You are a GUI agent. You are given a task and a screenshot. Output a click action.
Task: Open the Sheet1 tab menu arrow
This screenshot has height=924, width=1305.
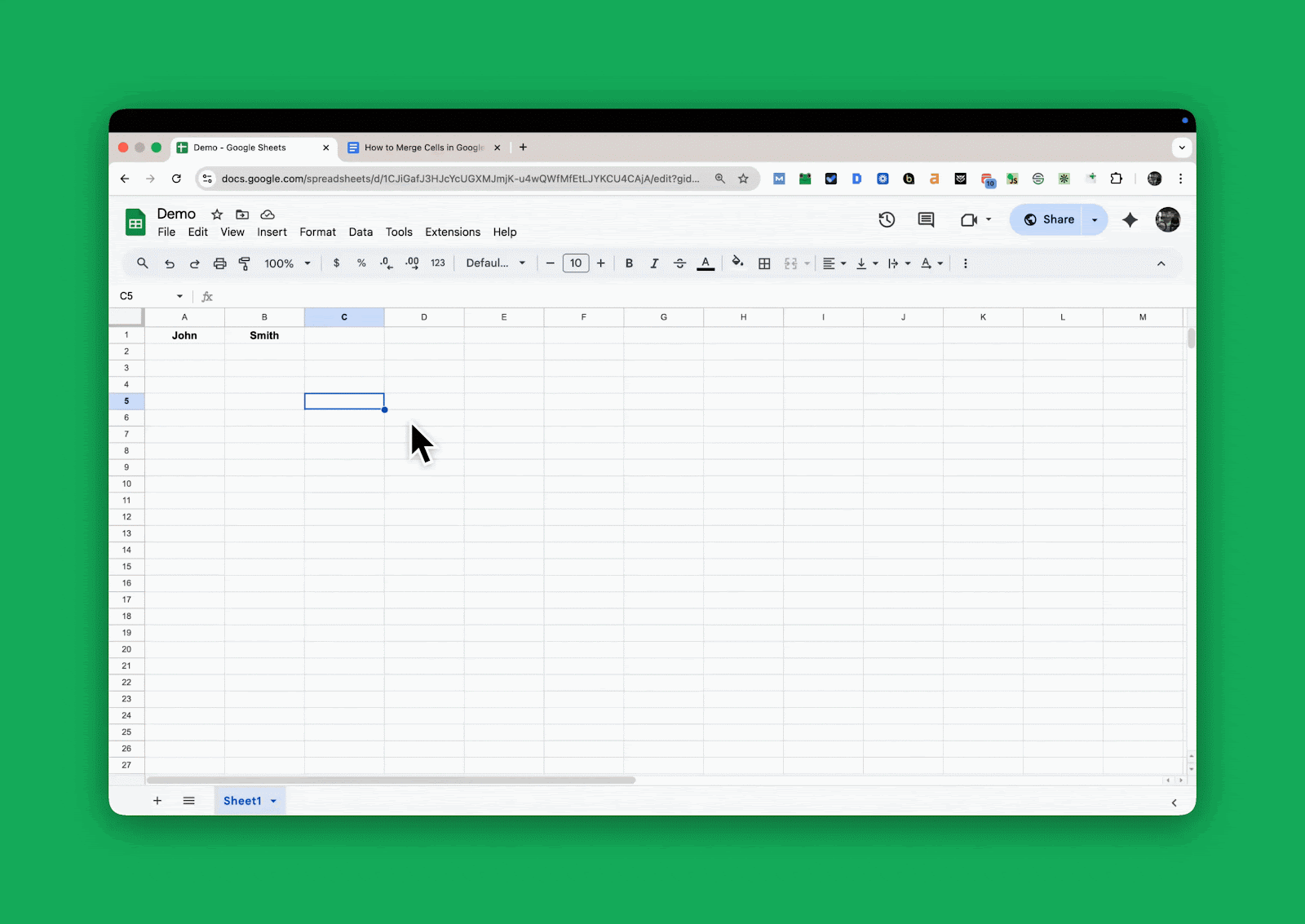coord(273,800)
